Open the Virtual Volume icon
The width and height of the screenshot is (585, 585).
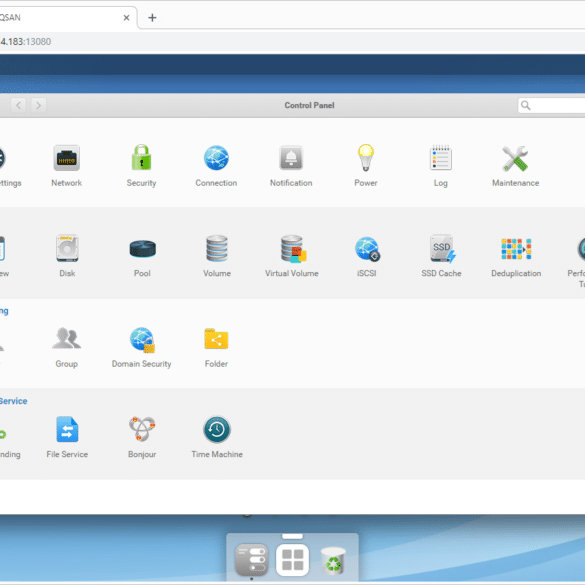click(x=293, y=248)
